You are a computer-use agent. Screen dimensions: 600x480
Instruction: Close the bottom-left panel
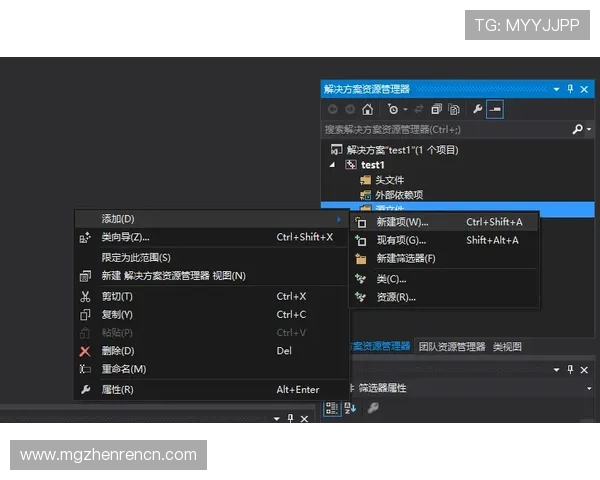click(x=304, y=419)
